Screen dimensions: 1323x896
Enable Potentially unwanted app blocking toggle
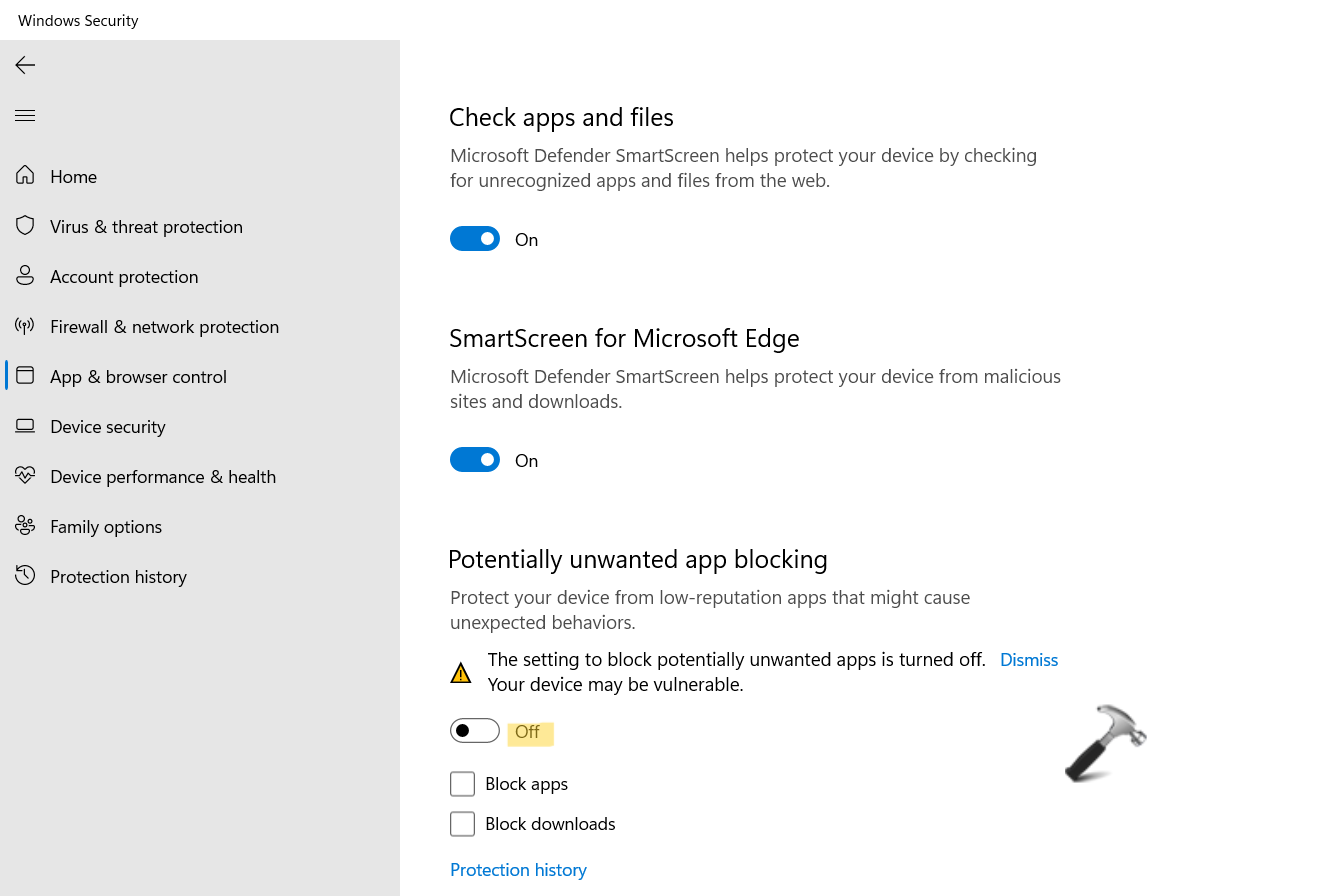[475, 731]
